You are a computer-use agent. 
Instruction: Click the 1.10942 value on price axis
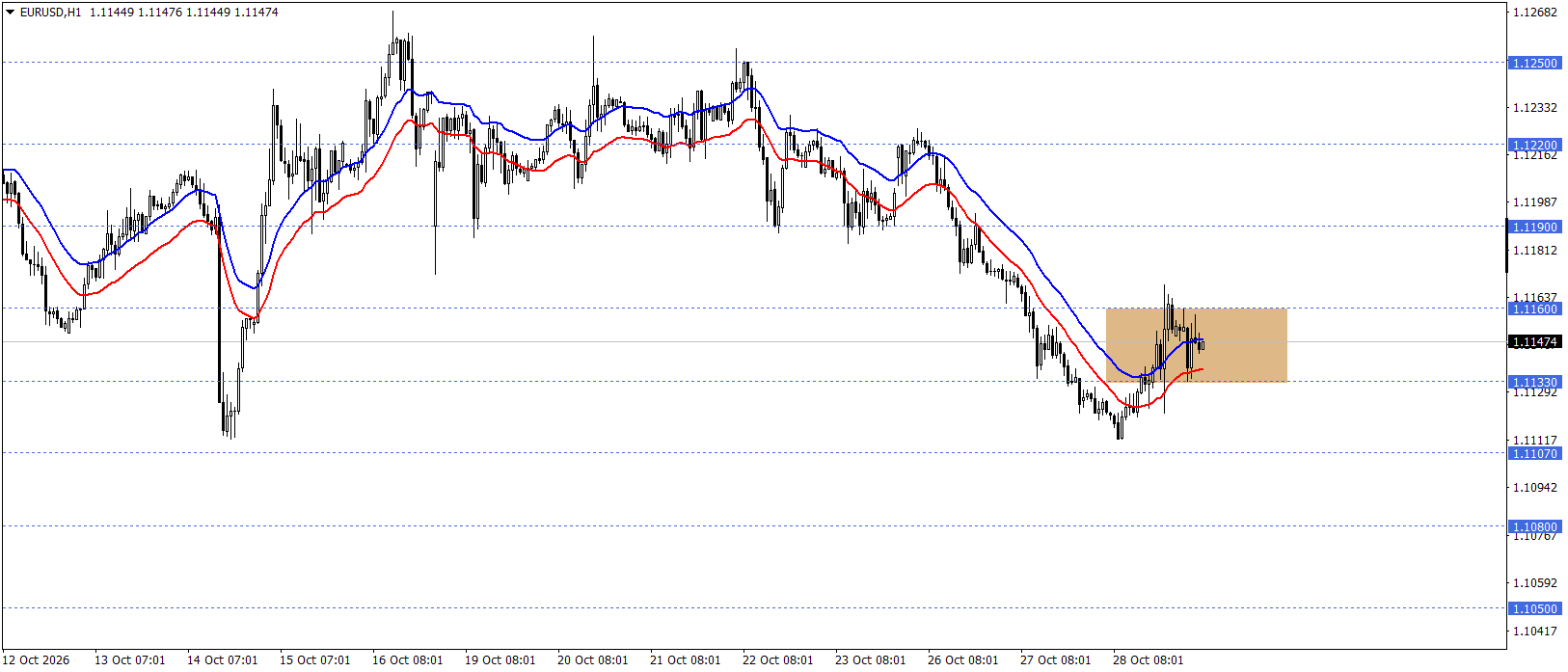pos(1534,488)
